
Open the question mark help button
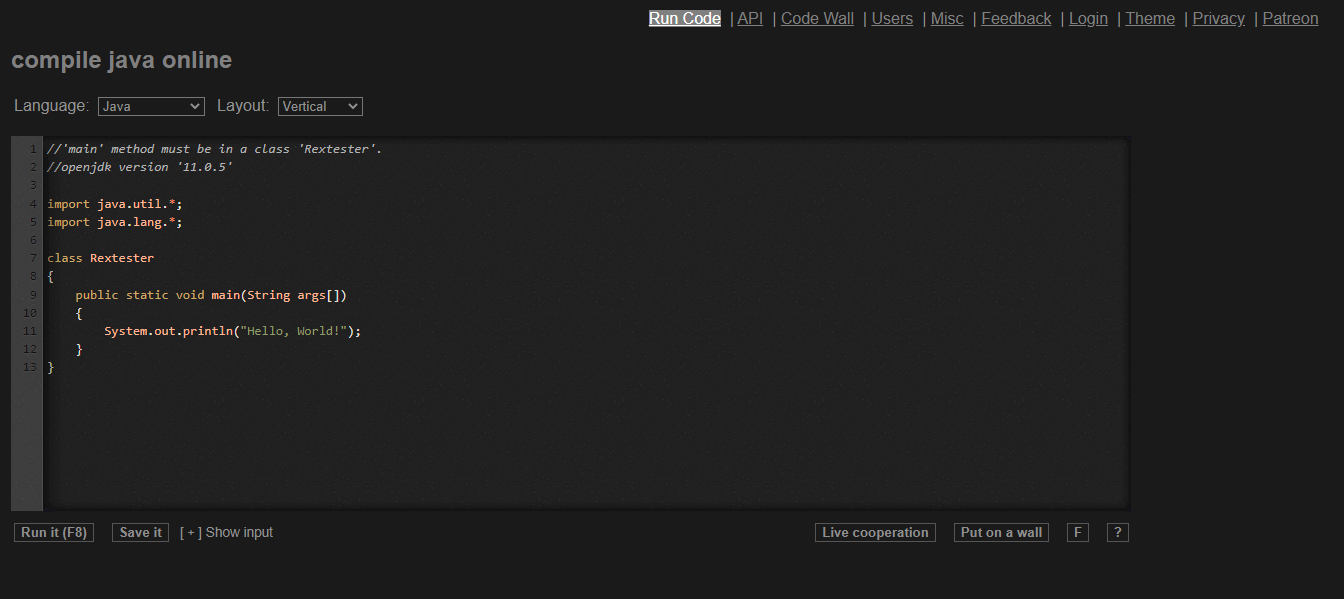coord(1118,533)
